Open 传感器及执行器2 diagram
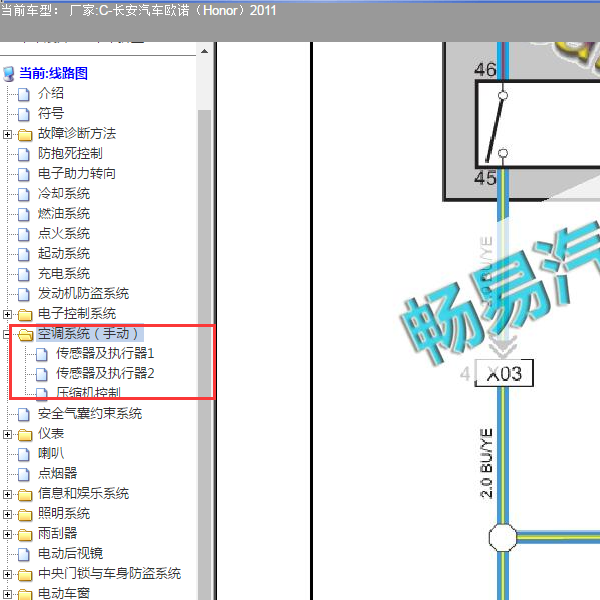Image resolution: width=600 pixels, height=600 pixels. tap(105, 373)
